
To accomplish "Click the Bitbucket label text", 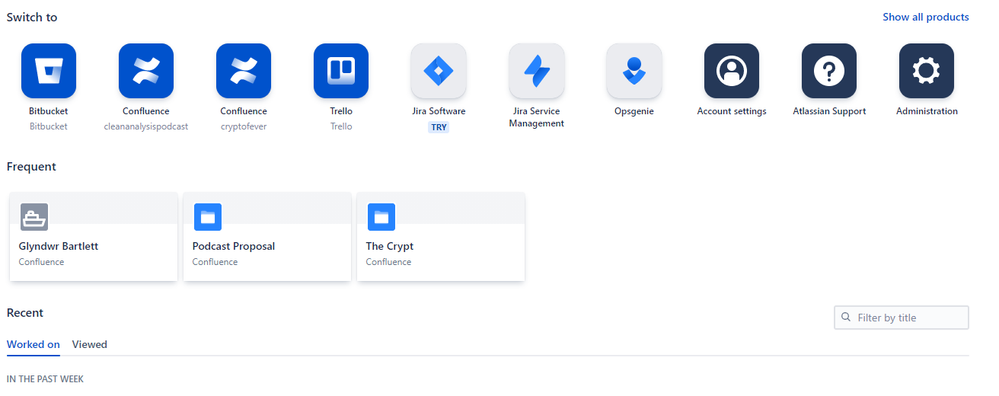I will click(48, 111).
